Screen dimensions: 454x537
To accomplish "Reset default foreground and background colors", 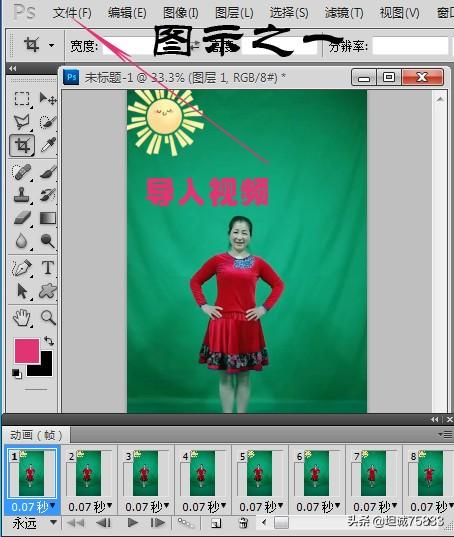I will pos(17,374).
